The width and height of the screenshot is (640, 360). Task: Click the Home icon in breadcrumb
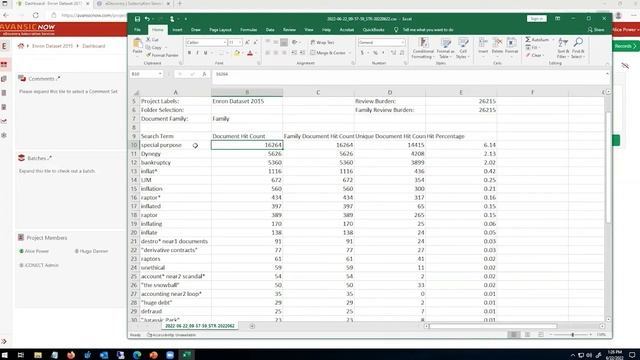pyautogui.click(x=21, y=46)
